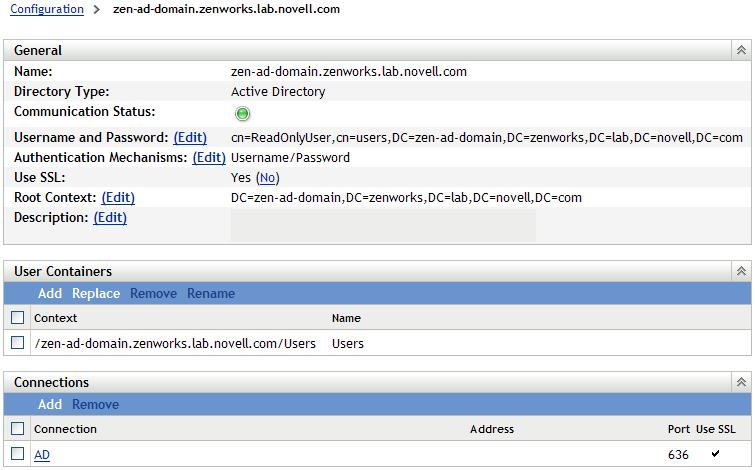This screenshot has width=755, height=470.
Task: Click the Use SSL checkmark for AD
Action: pos(714,454)
